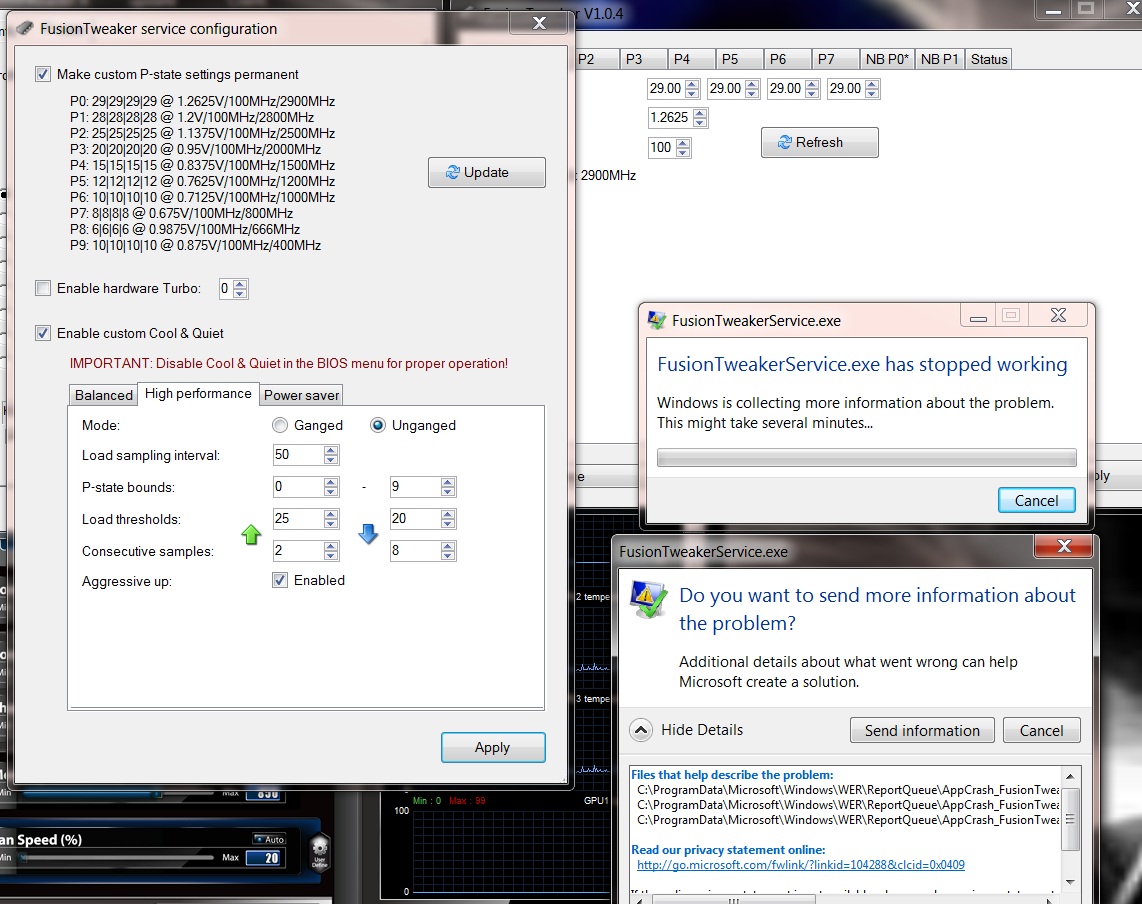Switch to the High performance tab

point(198,393)
